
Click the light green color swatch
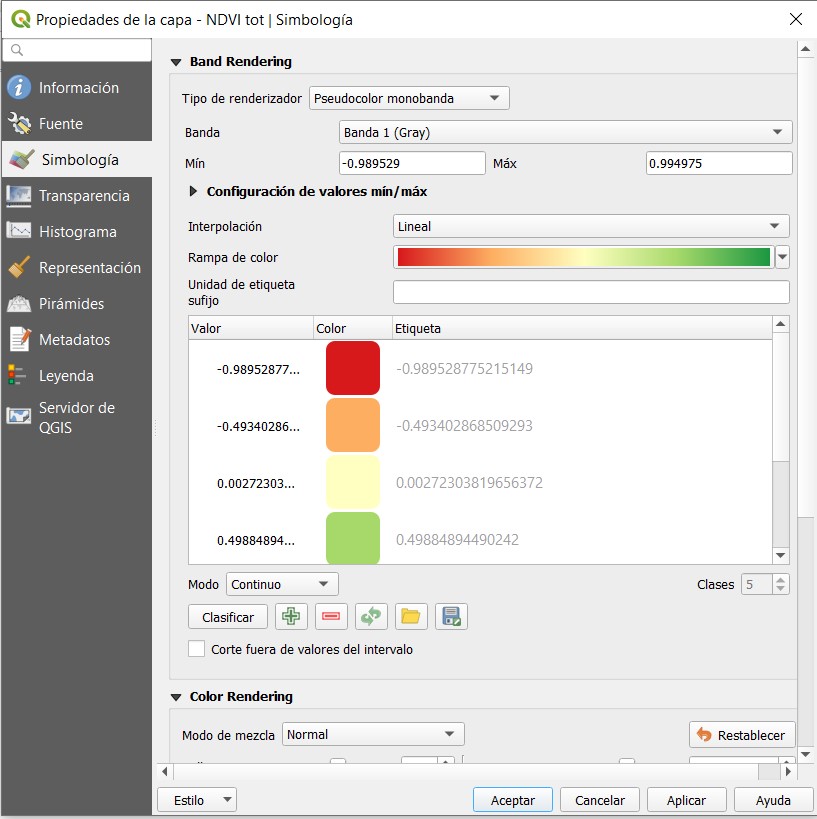[x=353, y=538]
